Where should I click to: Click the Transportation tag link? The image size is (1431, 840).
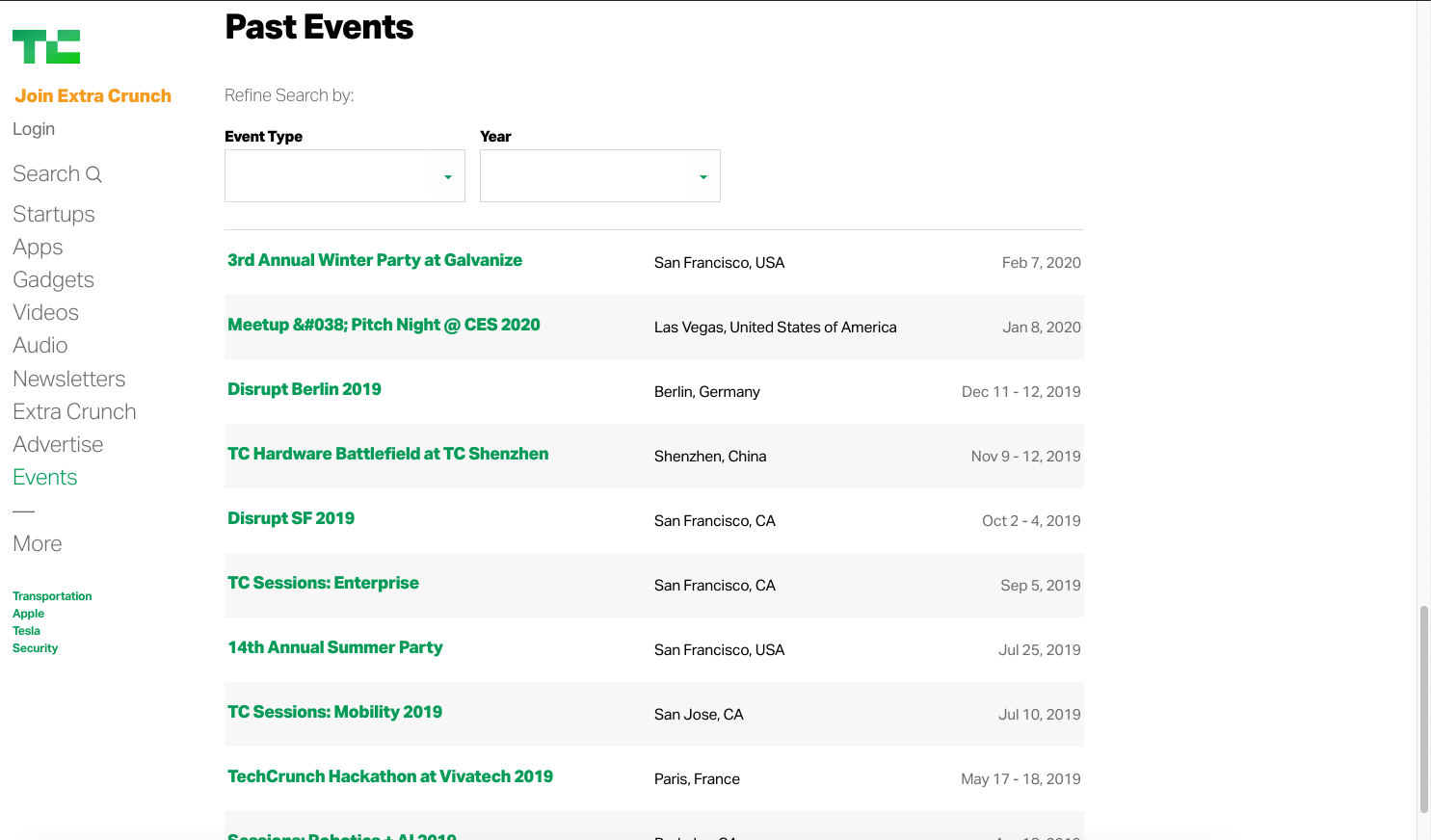(52, 596)
